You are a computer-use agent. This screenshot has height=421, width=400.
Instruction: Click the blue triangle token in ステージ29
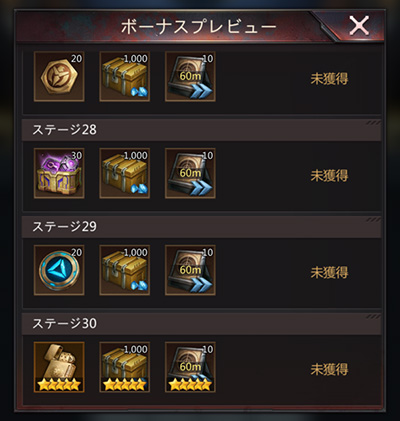point(59,270)
